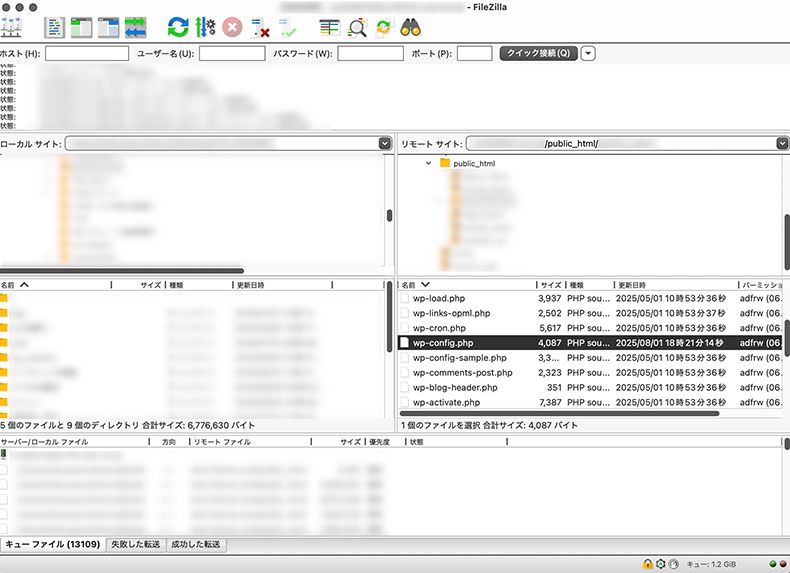Open the quick connect history dropdown arrow
Viewport: 790px width, 573px height.
coord(588,53)
